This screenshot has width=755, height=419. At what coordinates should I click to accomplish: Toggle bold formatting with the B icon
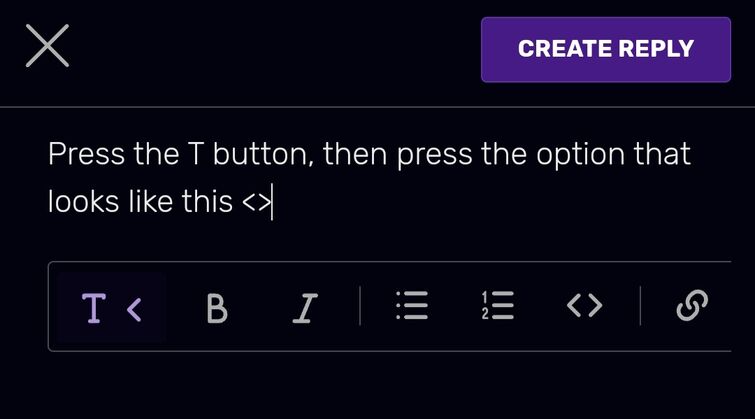[x=217, y=308]
